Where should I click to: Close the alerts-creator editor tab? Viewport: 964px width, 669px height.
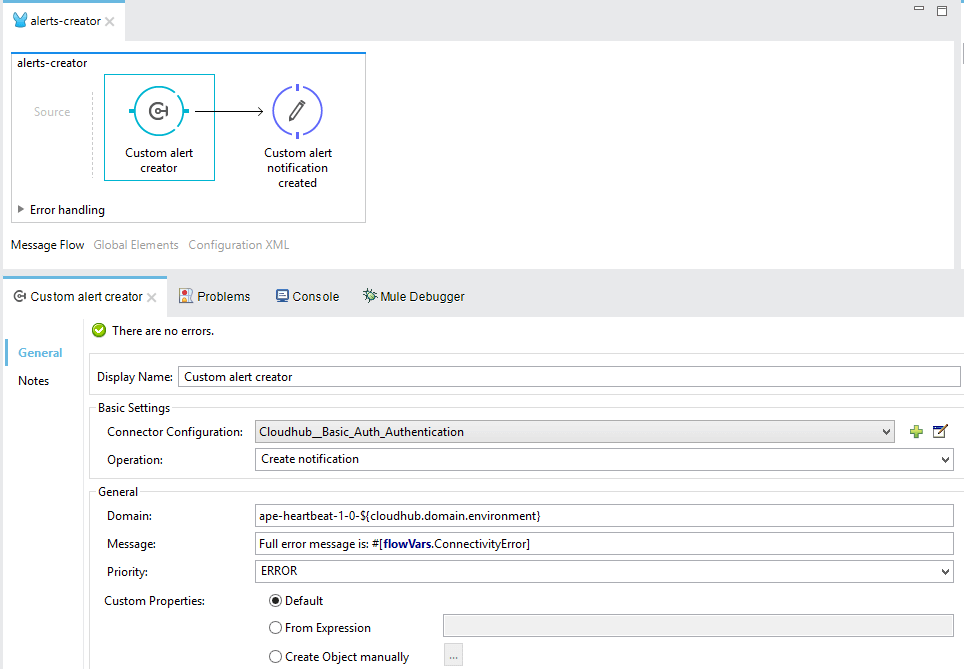pyautogui.click(x=109, y=22)
